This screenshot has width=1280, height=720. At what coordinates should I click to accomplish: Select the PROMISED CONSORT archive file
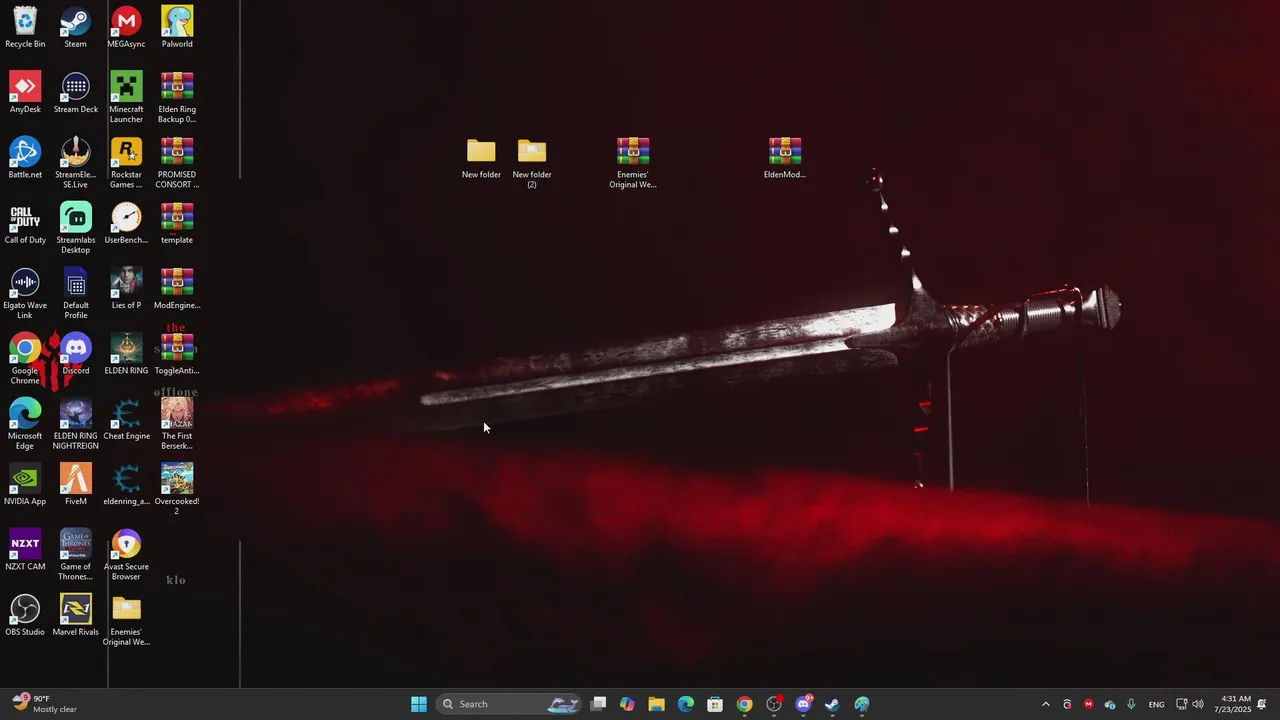coord(177,163)
